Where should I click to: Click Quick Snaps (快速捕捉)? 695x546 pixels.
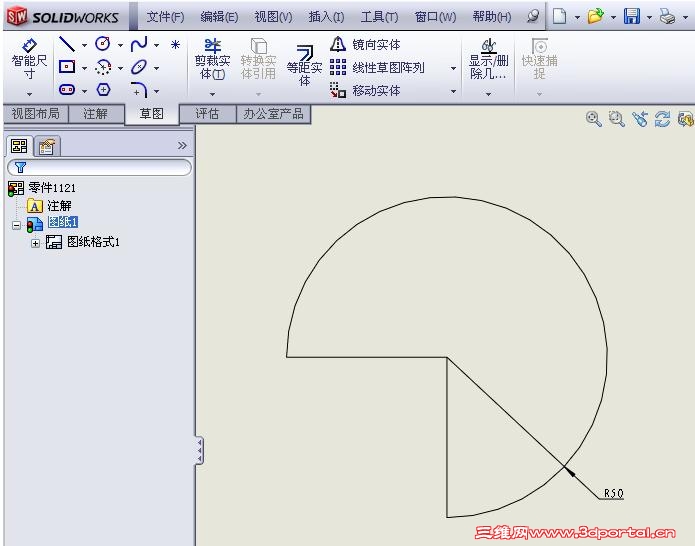(539, 59)
